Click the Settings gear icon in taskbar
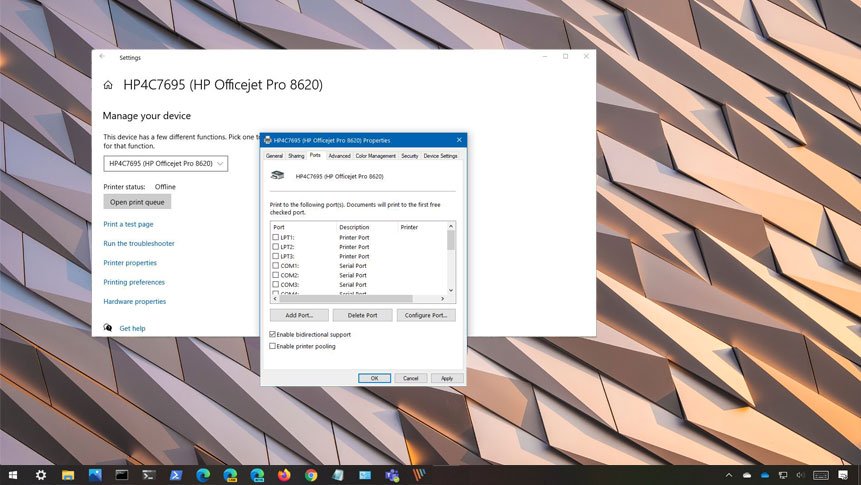 point(41,475)
